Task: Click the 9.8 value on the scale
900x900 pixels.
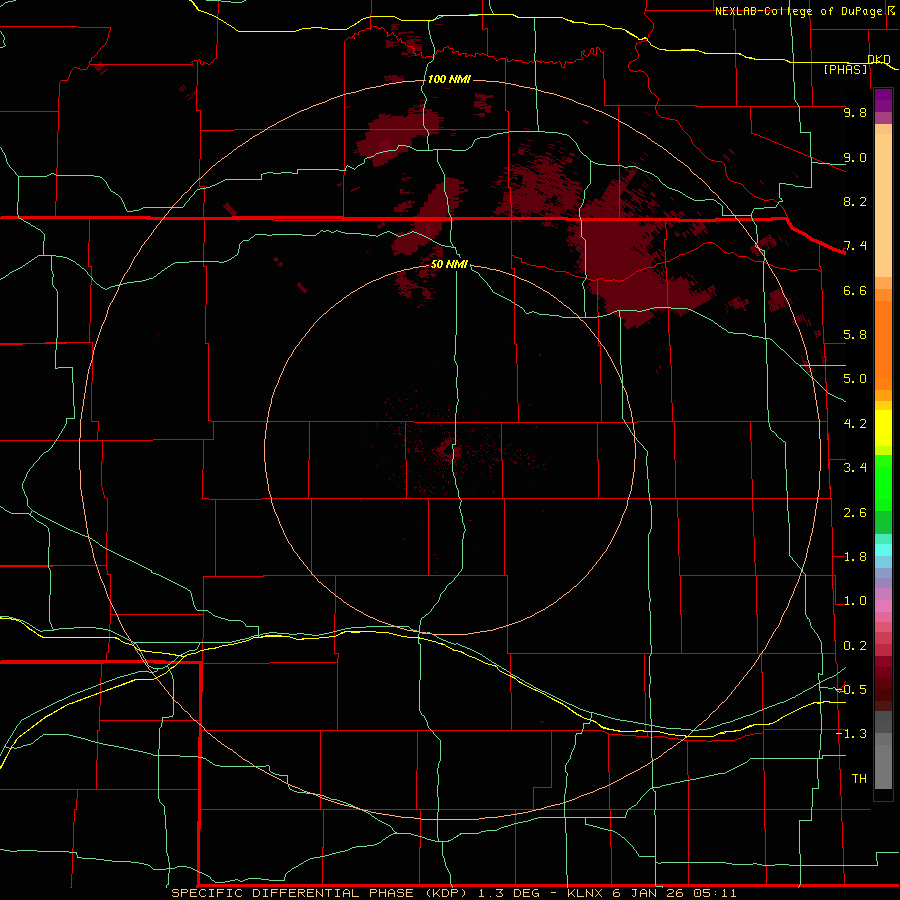Action: pos(855,112)
